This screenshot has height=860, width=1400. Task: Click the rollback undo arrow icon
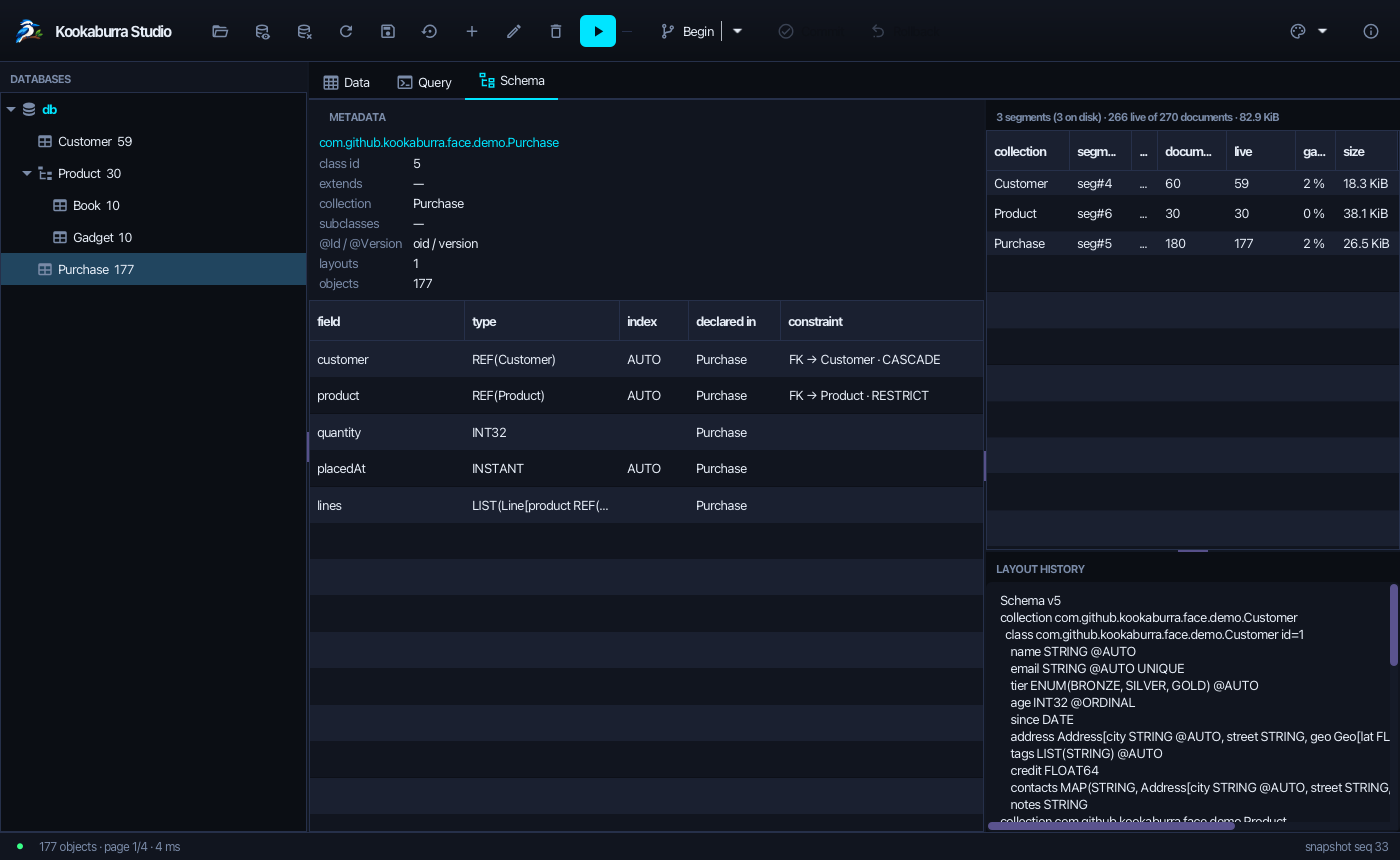878,31
